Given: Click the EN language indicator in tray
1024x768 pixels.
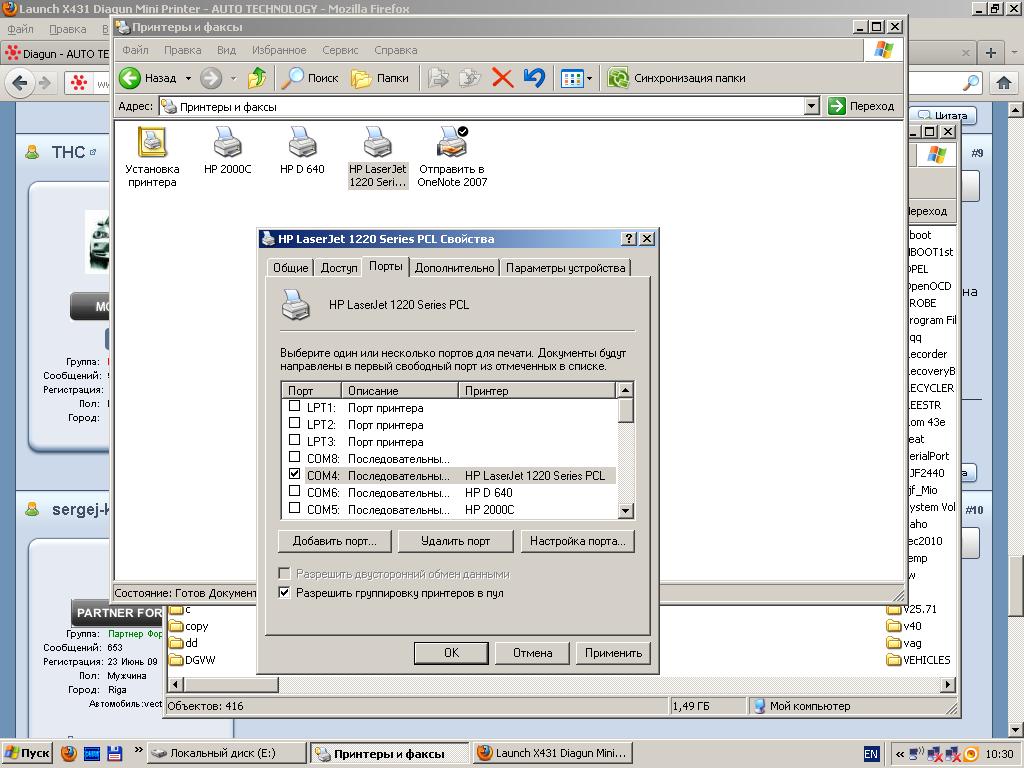Looking at the screenshot, I should 871,754.
